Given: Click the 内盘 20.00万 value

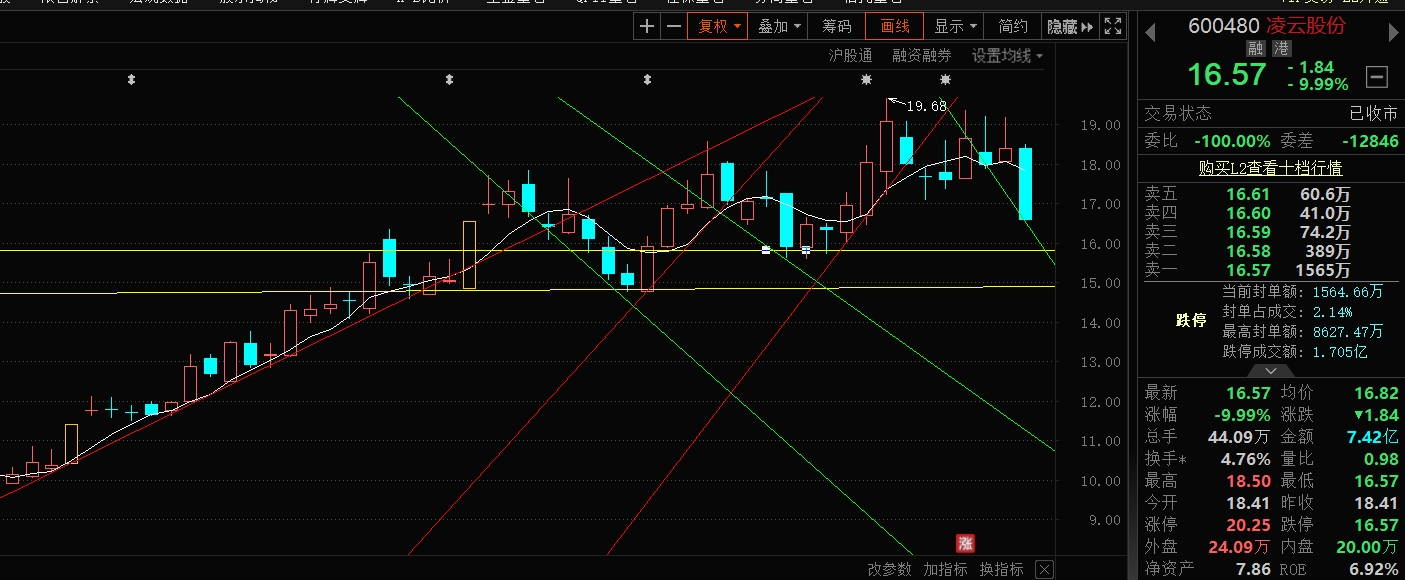Looking at the screenshot, I should pos(1369,547).
